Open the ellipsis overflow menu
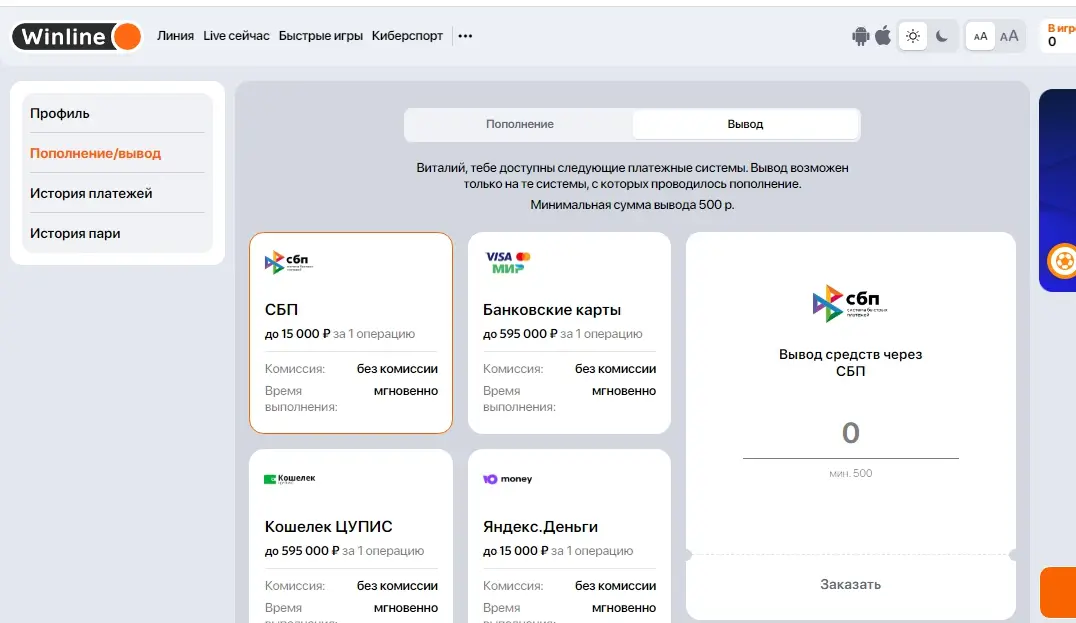Screen dimensions: 1076x623 [x=465, y=36]
